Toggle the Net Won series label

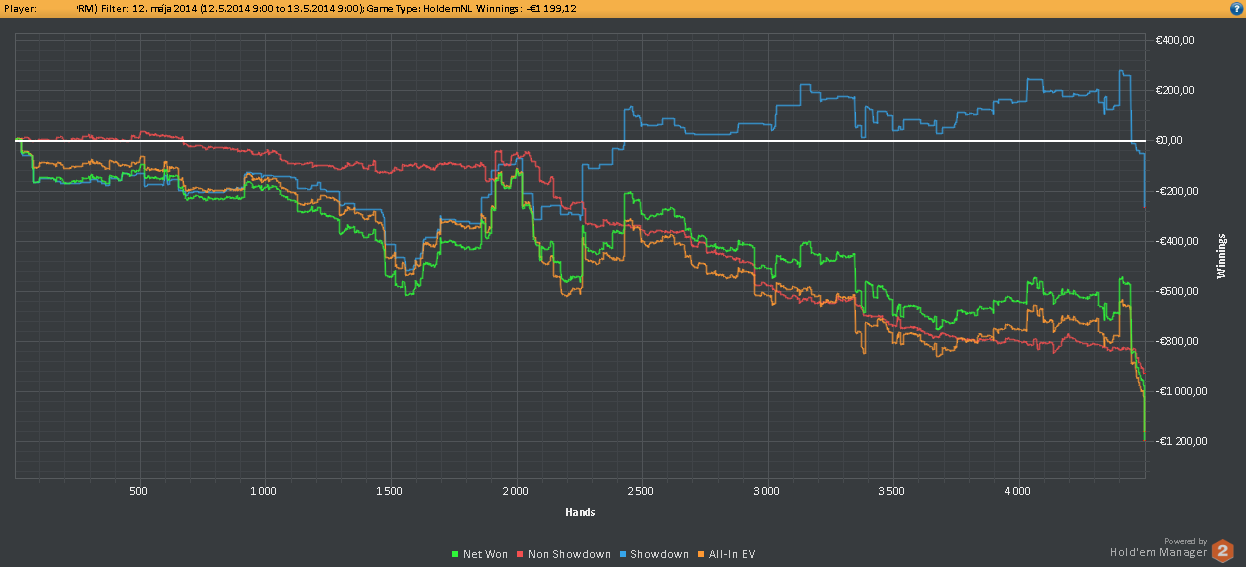click(x=485, y=554)
